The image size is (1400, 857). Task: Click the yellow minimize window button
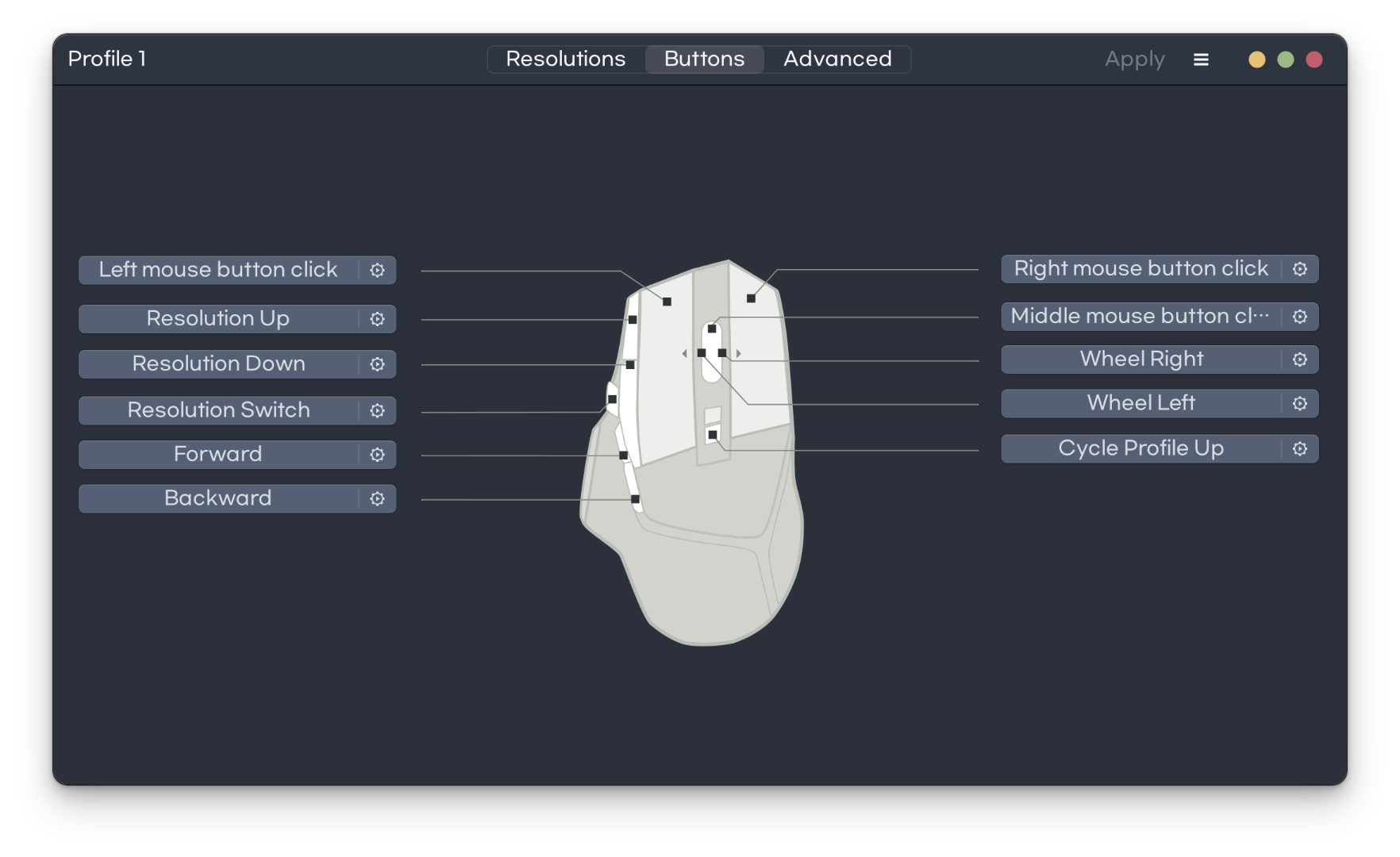(1256, 60)
